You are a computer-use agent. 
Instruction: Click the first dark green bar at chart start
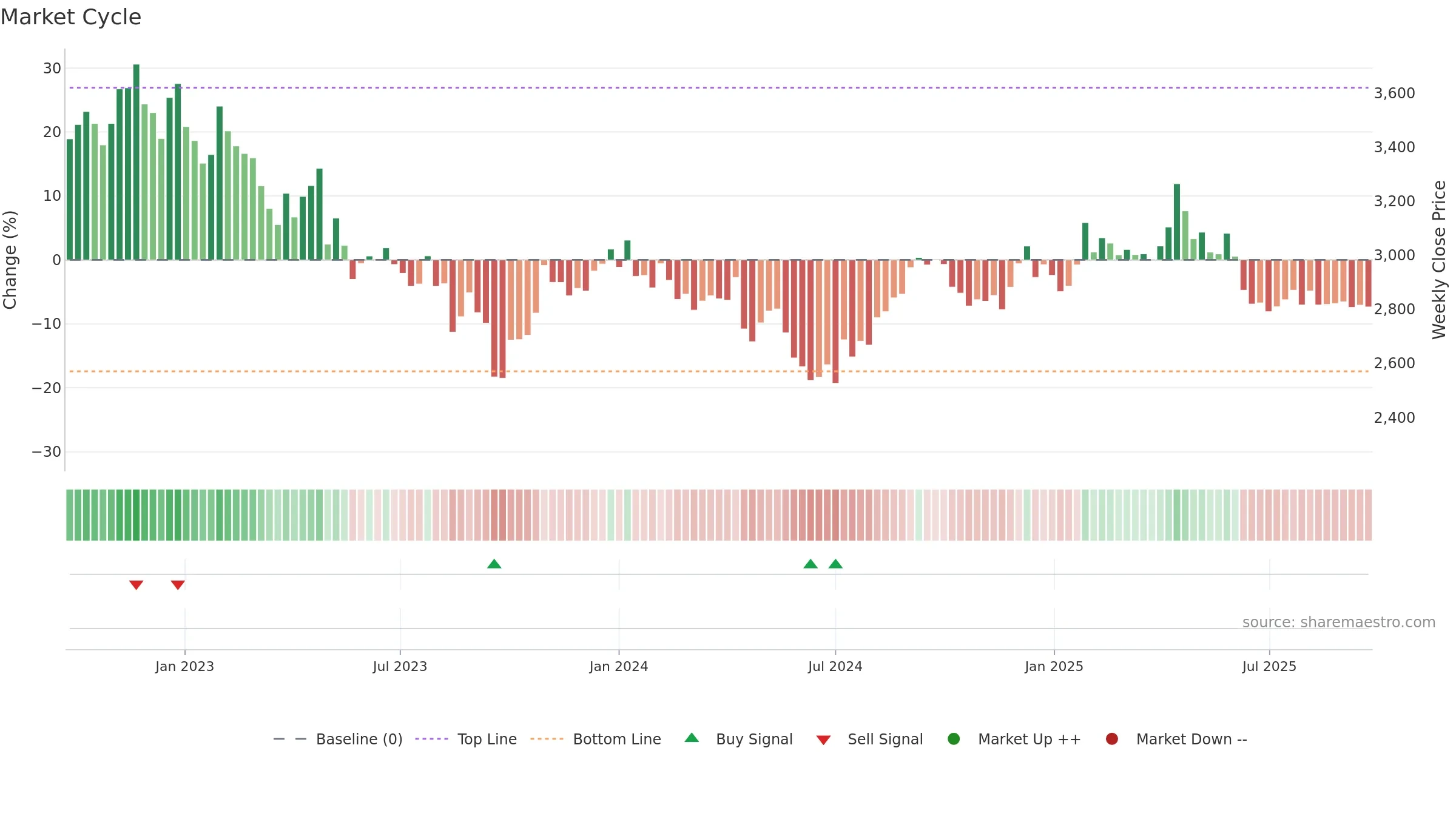click(x=70, y=200)
